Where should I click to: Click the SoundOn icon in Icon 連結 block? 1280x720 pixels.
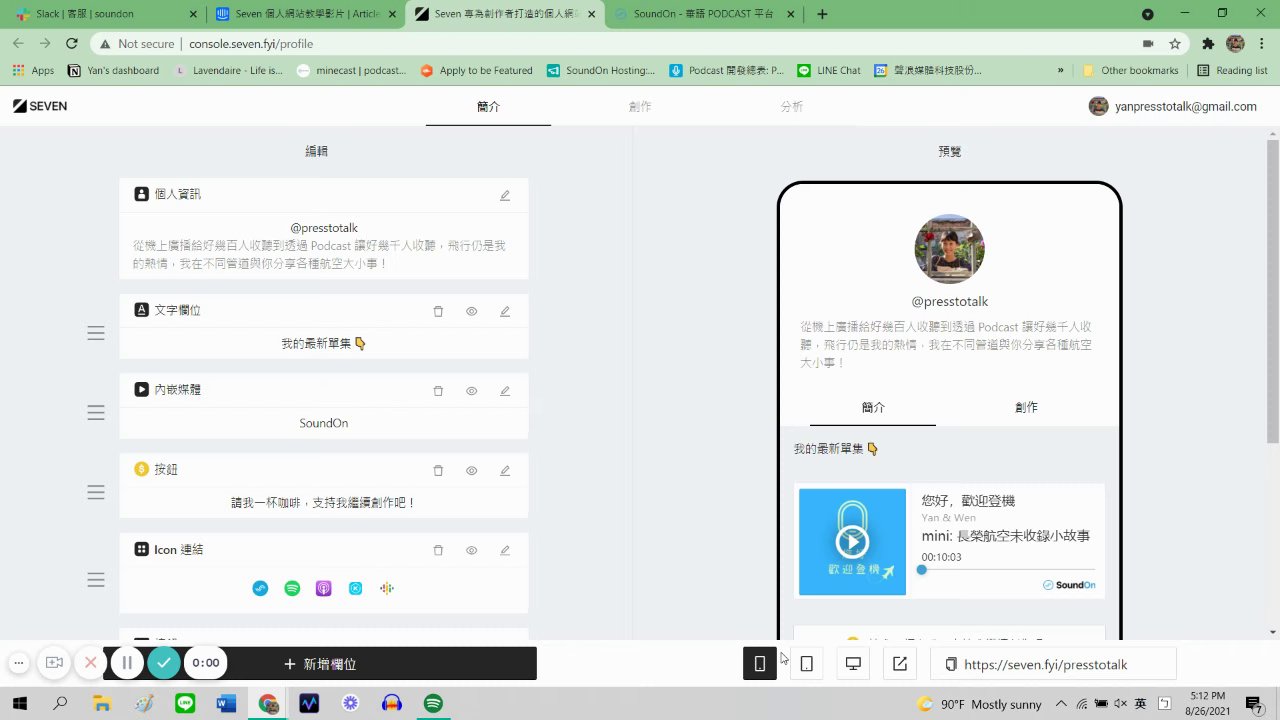[x=261, y=589]
